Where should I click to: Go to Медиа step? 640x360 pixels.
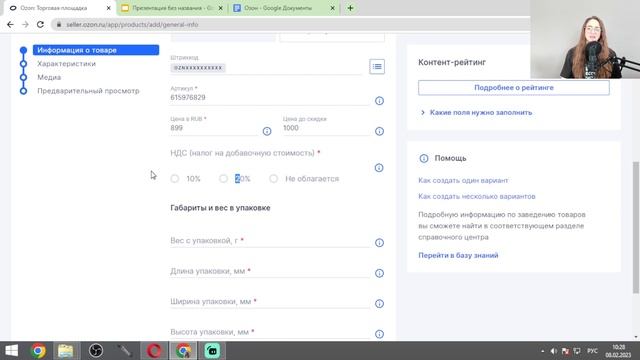click(49, 77)
